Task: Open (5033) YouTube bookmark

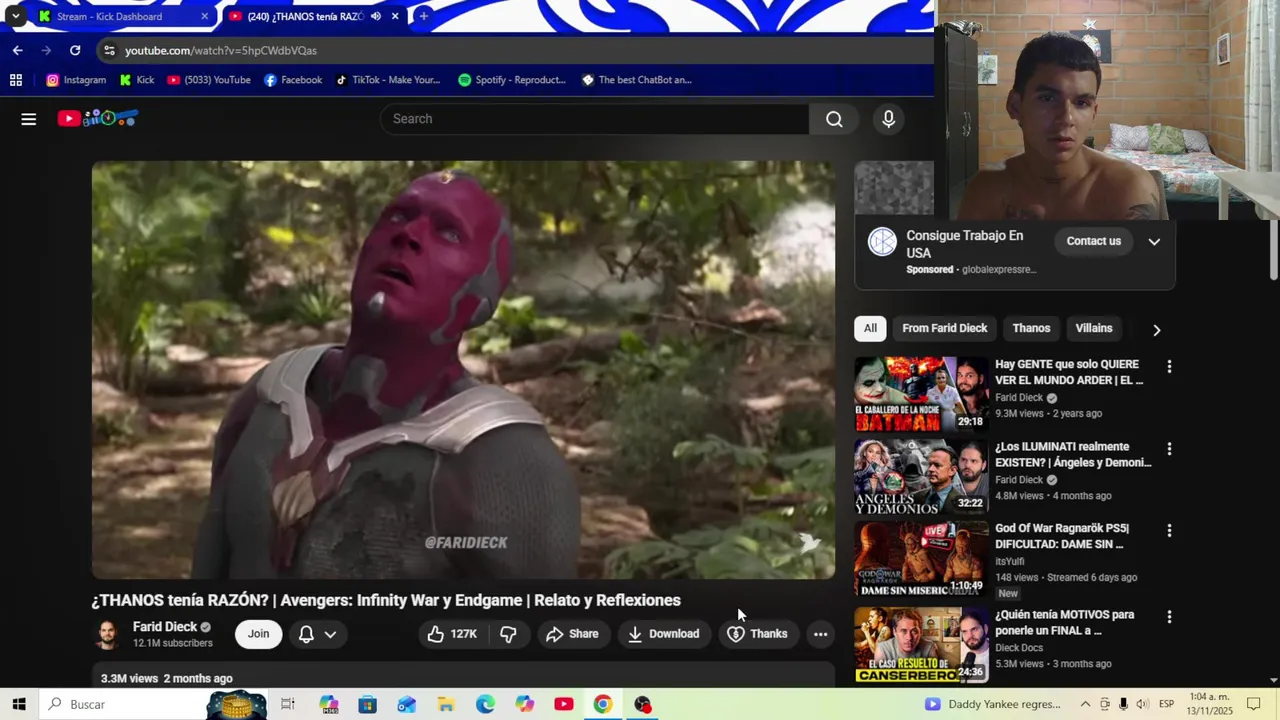Action: [209, 80]
